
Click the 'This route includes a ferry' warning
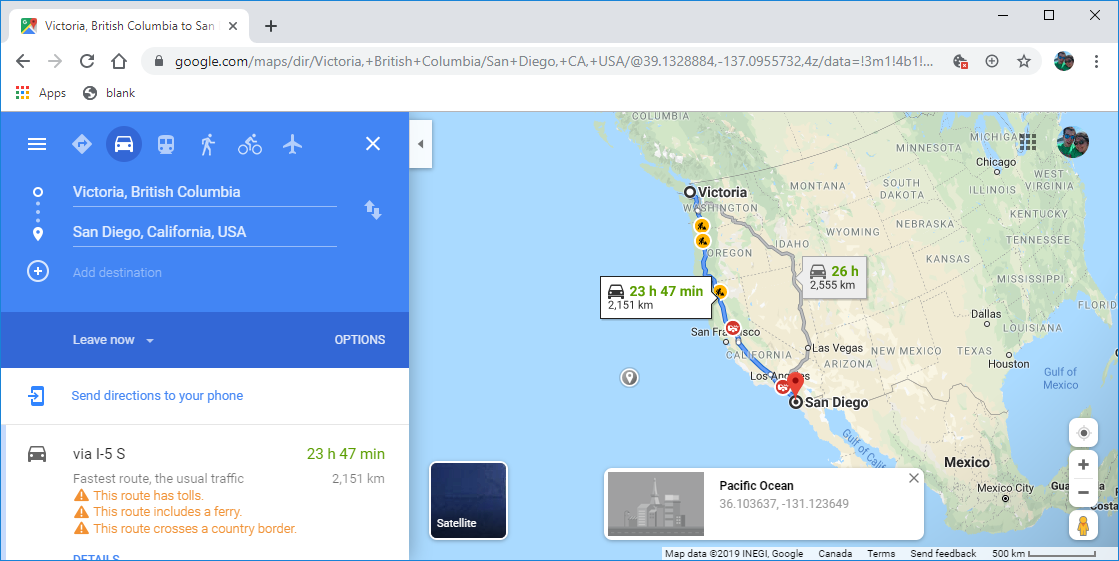pyautogui.click(x=168, y=512)
